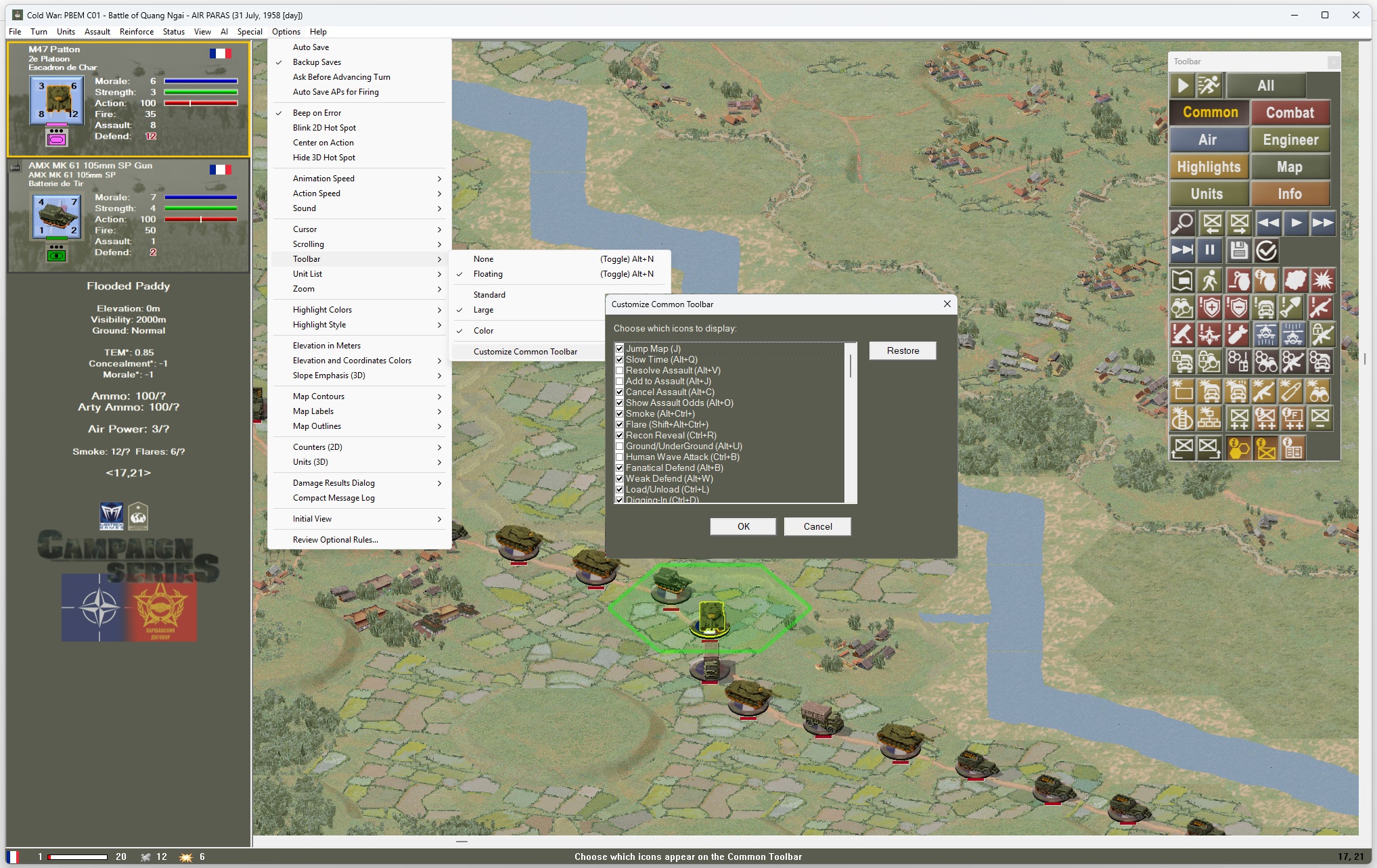1377x868 pixels.
Task: Click the Jump Map folded-map icon
Action: [1182, 280]
